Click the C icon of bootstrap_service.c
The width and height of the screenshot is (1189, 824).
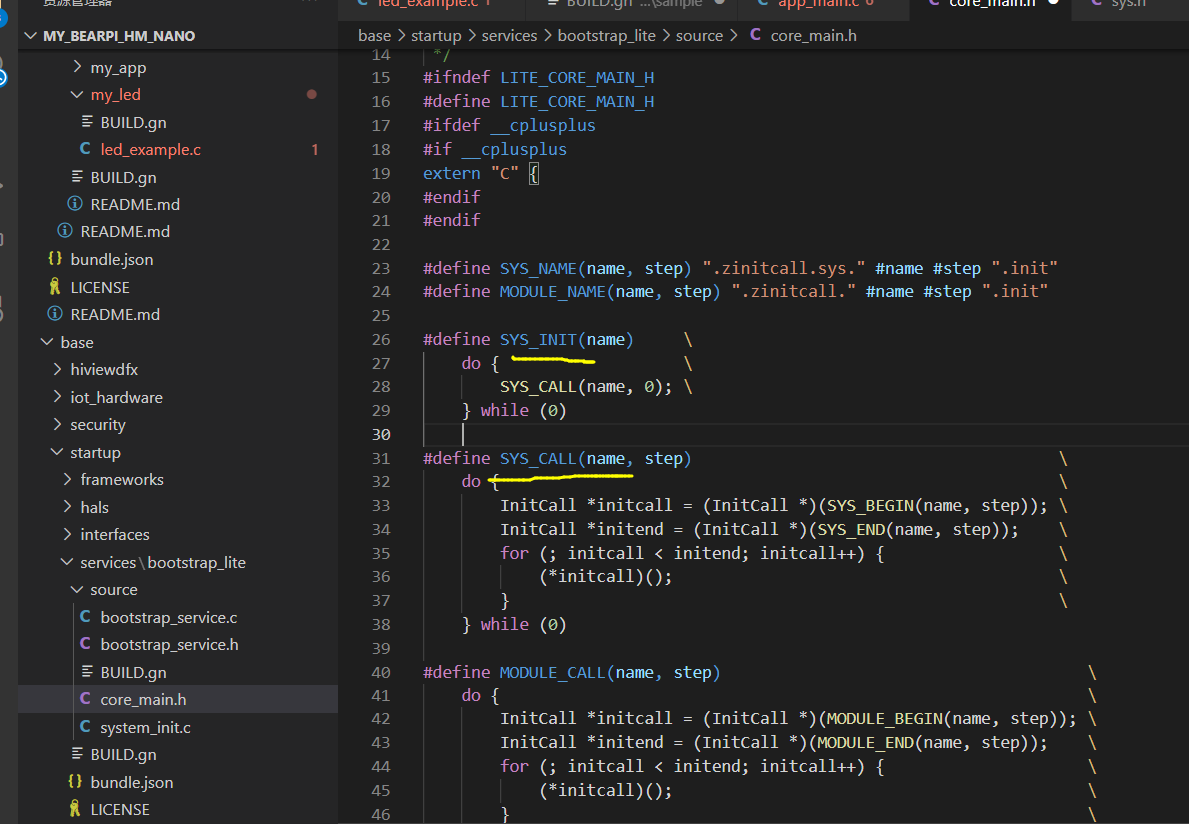[x=85, y=617]
